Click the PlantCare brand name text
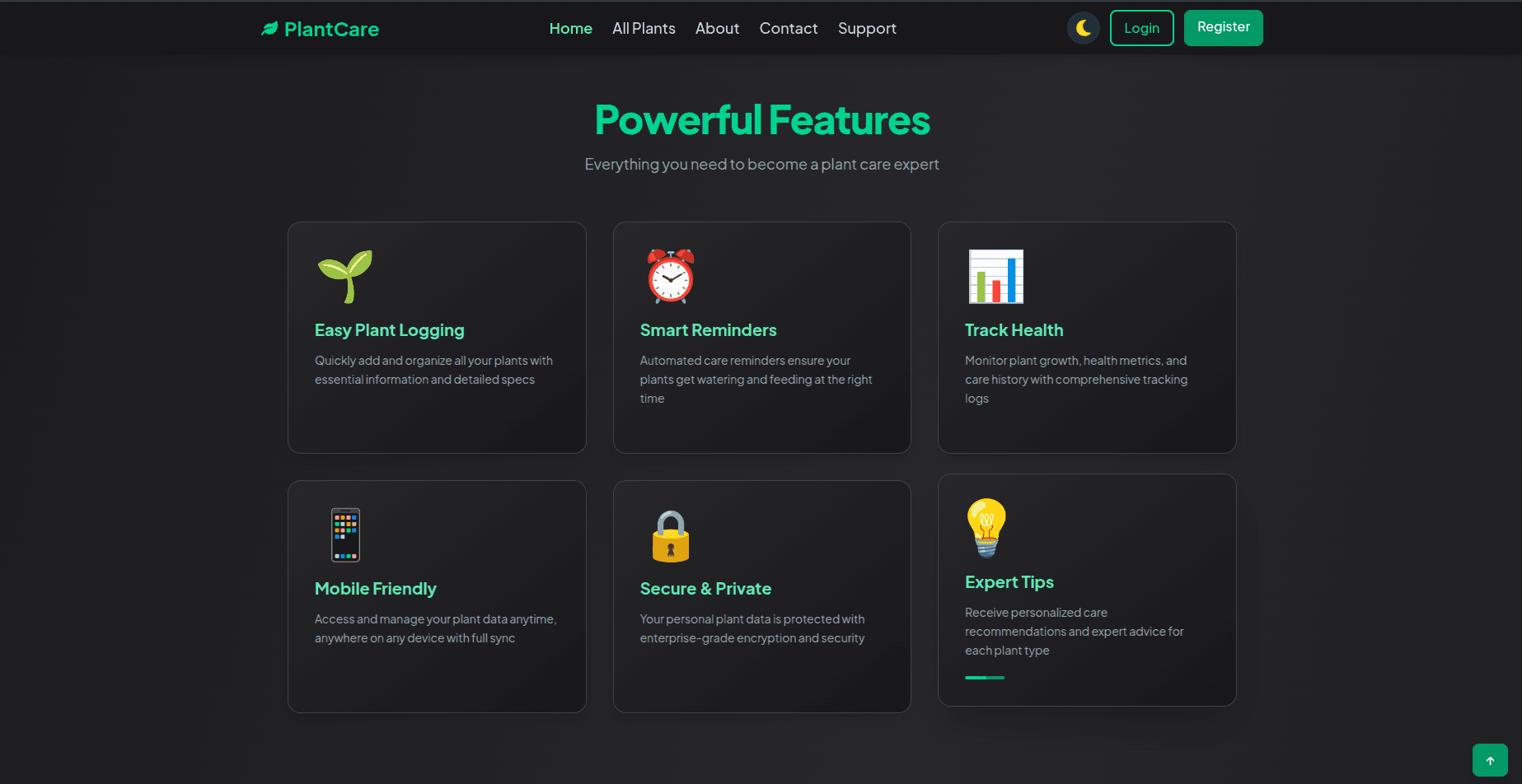Viewport: 1522px width, 784px height. click(331, 30)
